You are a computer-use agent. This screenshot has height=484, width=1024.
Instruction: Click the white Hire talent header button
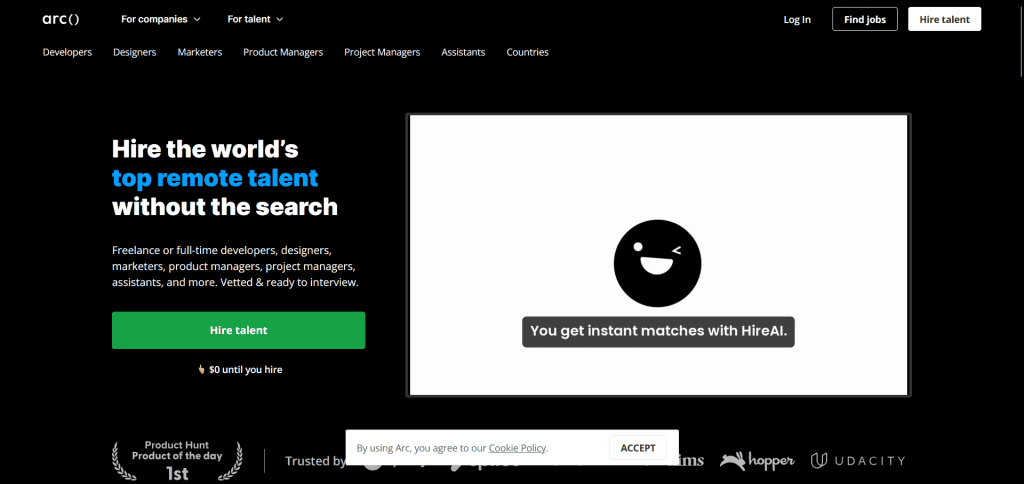tap(944, 19)
